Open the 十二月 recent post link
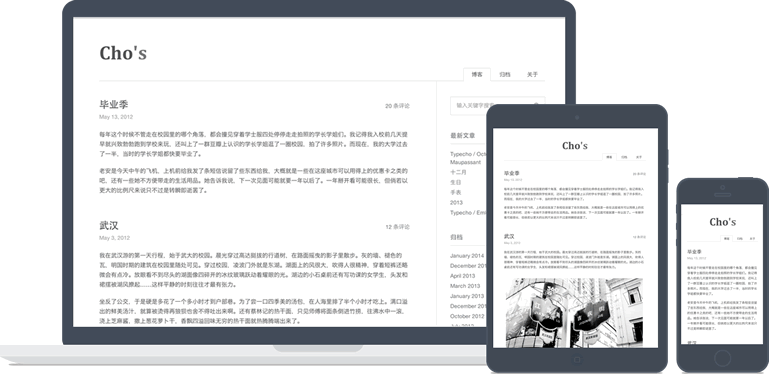 tap(458, 173)
